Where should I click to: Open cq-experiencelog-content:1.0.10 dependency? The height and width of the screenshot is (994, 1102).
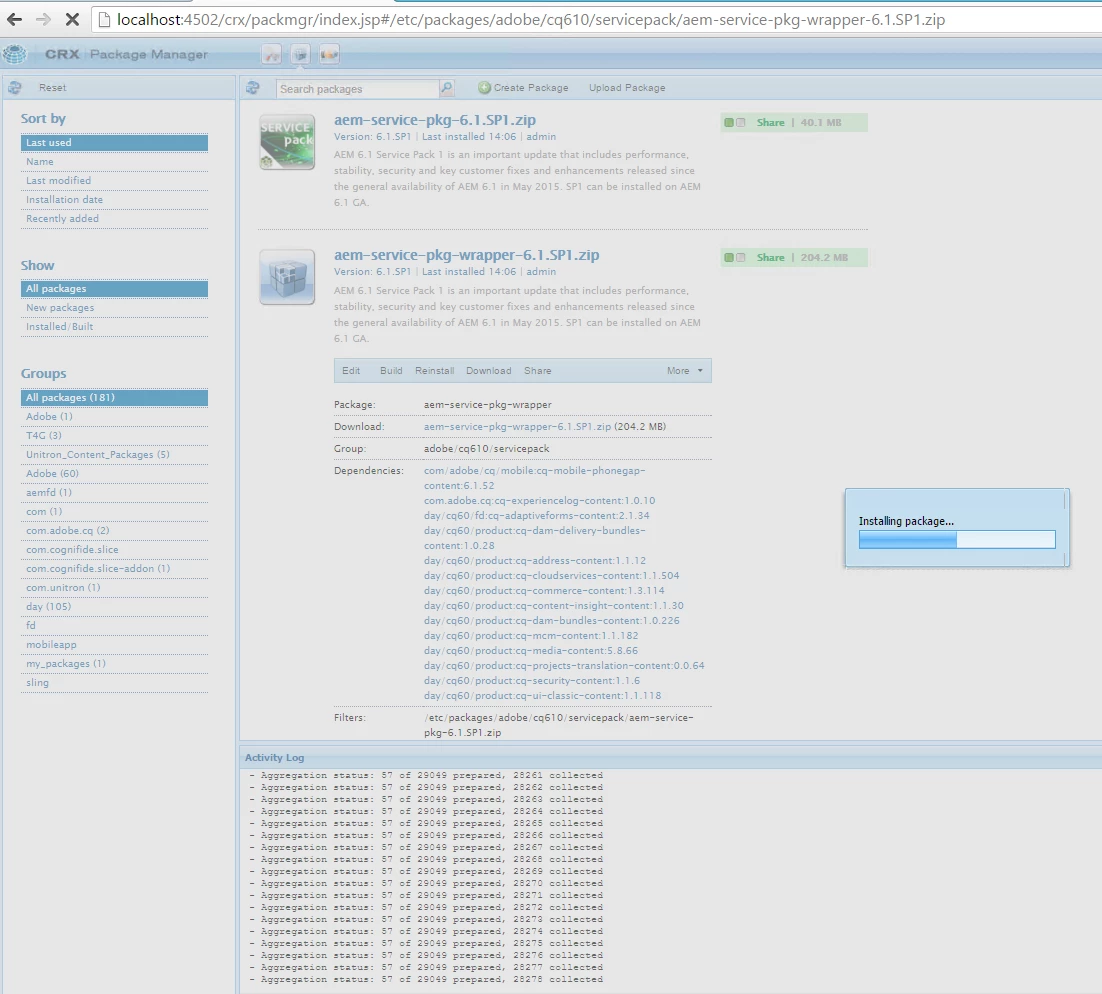(x=539, y=501)
